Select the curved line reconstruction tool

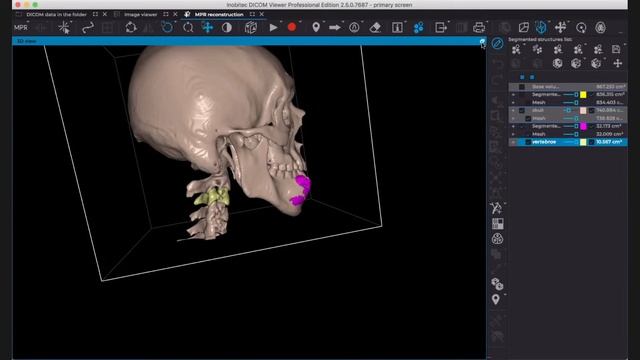88,28
